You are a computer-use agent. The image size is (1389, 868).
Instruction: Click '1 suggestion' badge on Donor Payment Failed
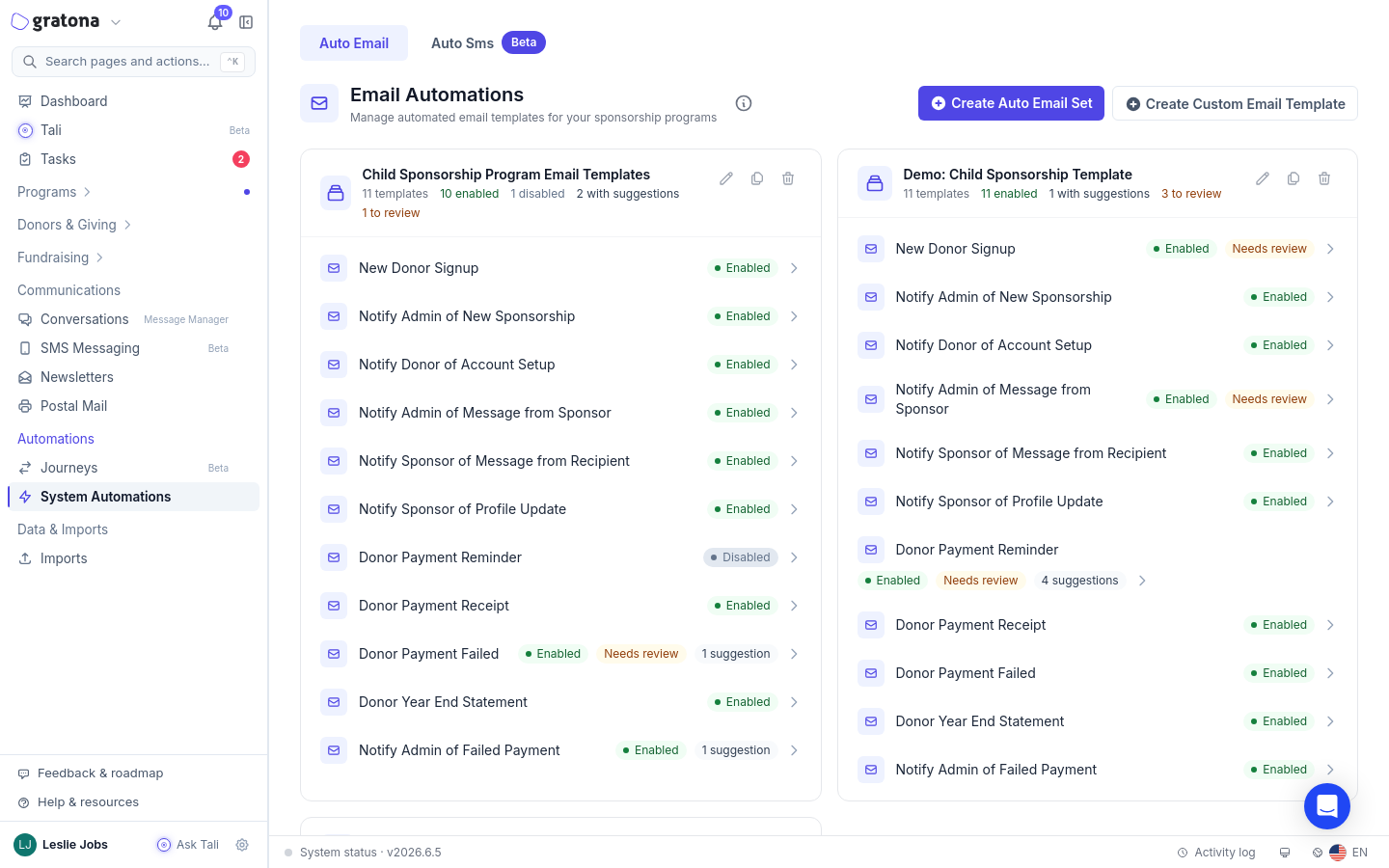[736, 654]
